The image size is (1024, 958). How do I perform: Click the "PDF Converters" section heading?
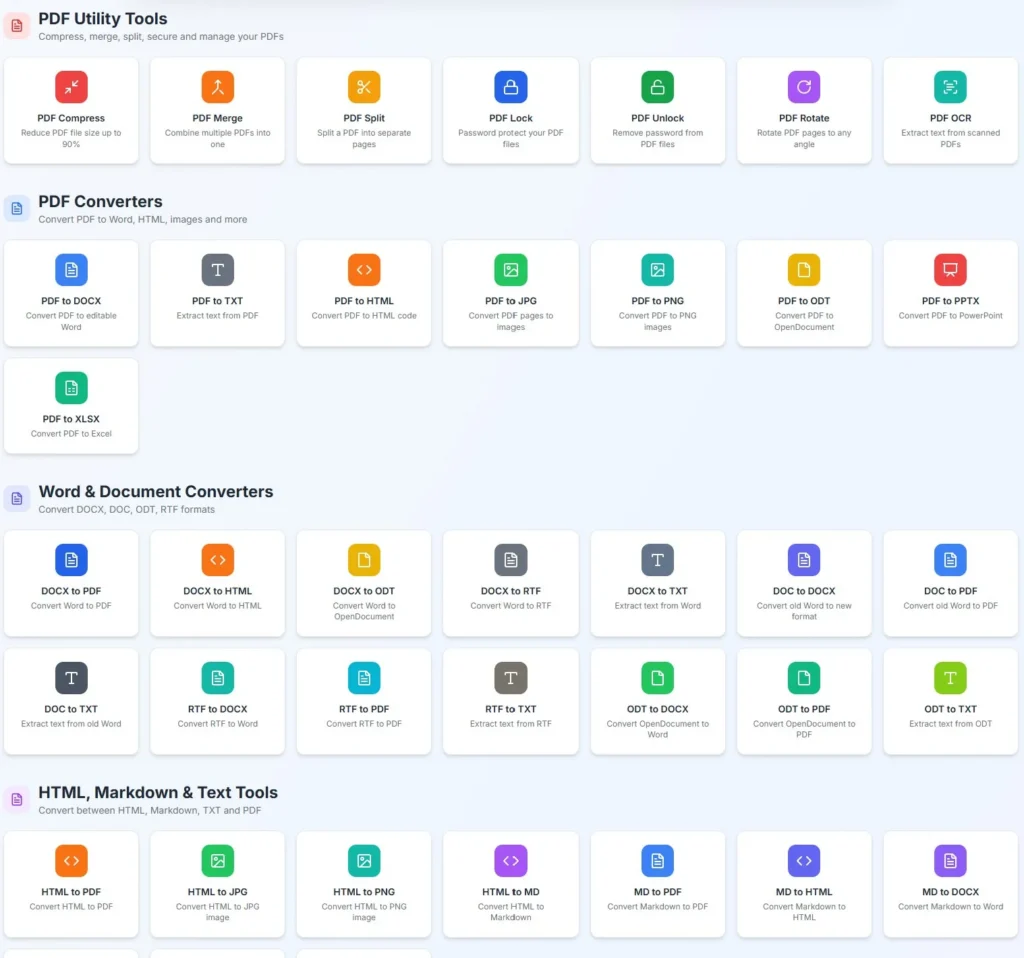coord(100,201)
